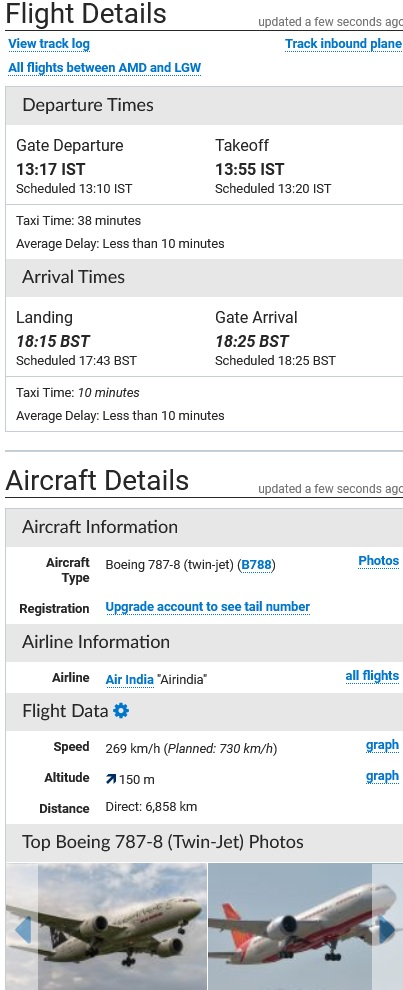
Task: Advance photo carousel with right arrow
Action: (x=387, y=930)
